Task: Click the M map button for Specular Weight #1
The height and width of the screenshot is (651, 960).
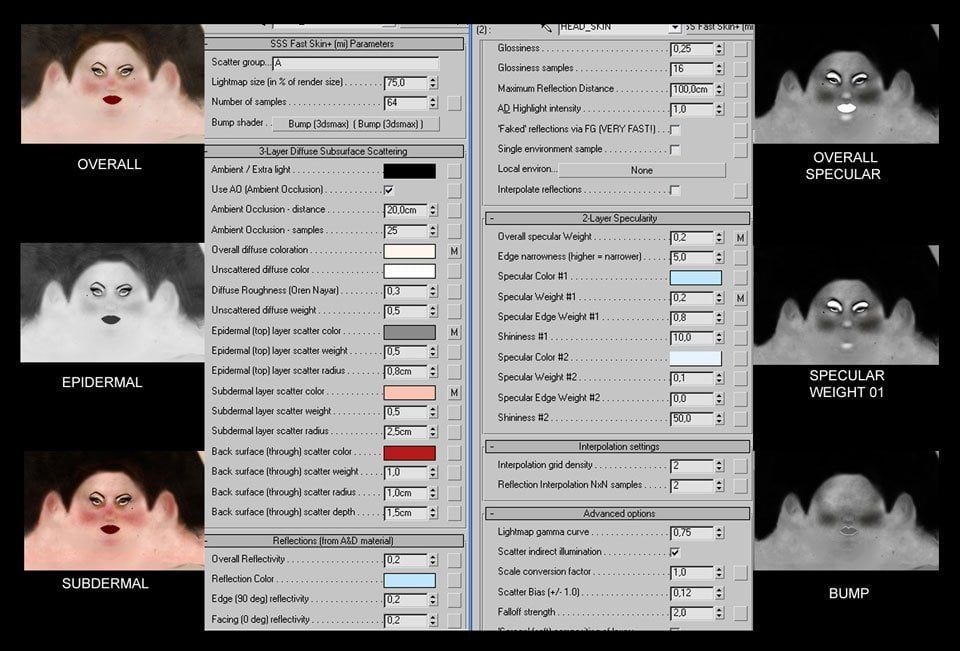Action: point(740,298)
